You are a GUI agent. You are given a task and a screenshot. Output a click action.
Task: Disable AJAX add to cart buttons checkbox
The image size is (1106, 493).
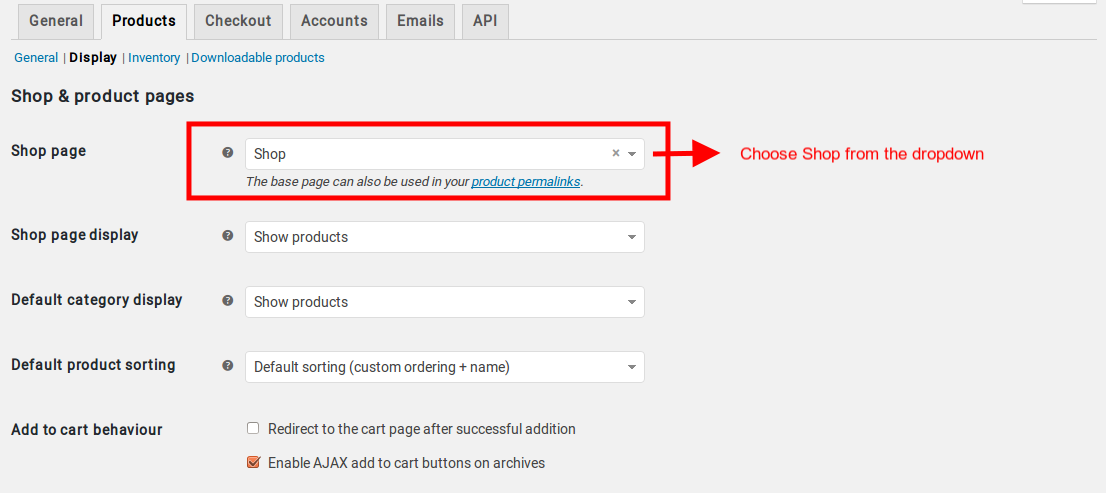pyautogui.click(x=253, y=463)
